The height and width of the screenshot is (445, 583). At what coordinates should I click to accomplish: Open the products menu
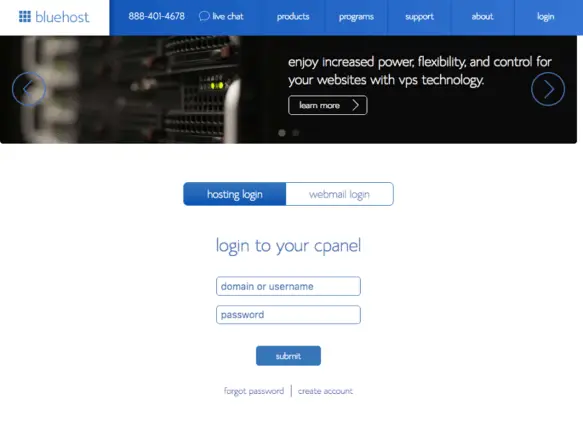pyautogui.click(x=293, y=16)
